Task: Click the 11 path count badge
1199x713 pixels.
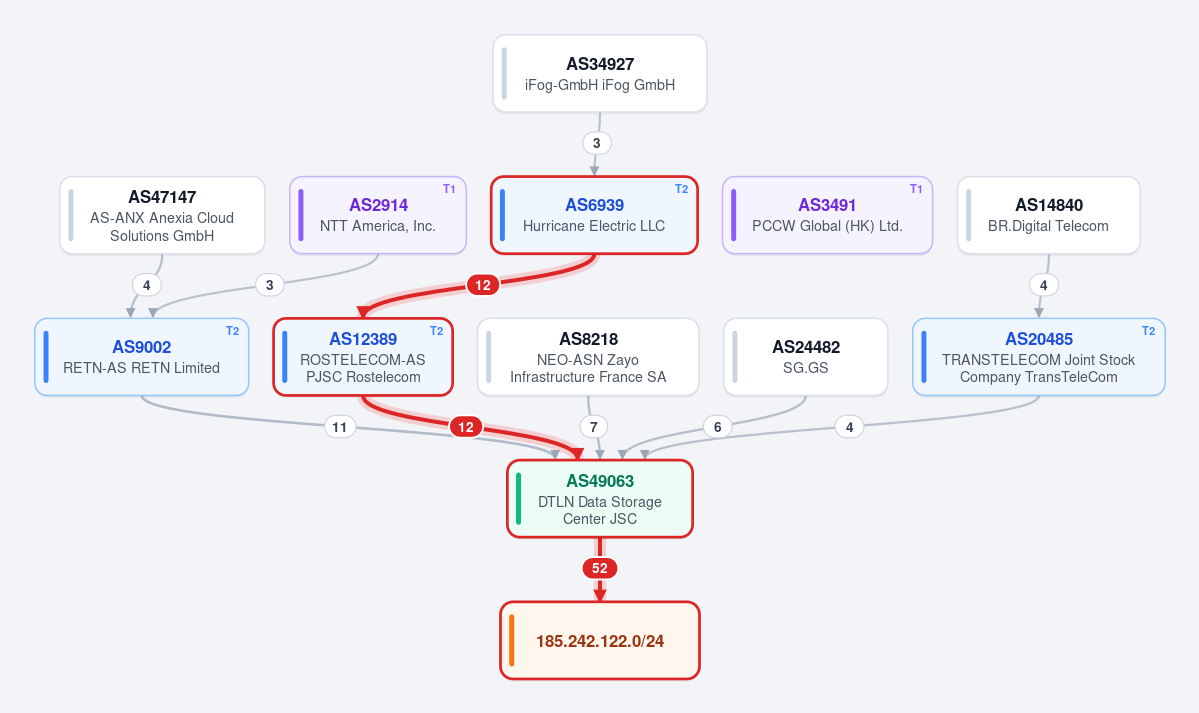Action: coord(340,427)
